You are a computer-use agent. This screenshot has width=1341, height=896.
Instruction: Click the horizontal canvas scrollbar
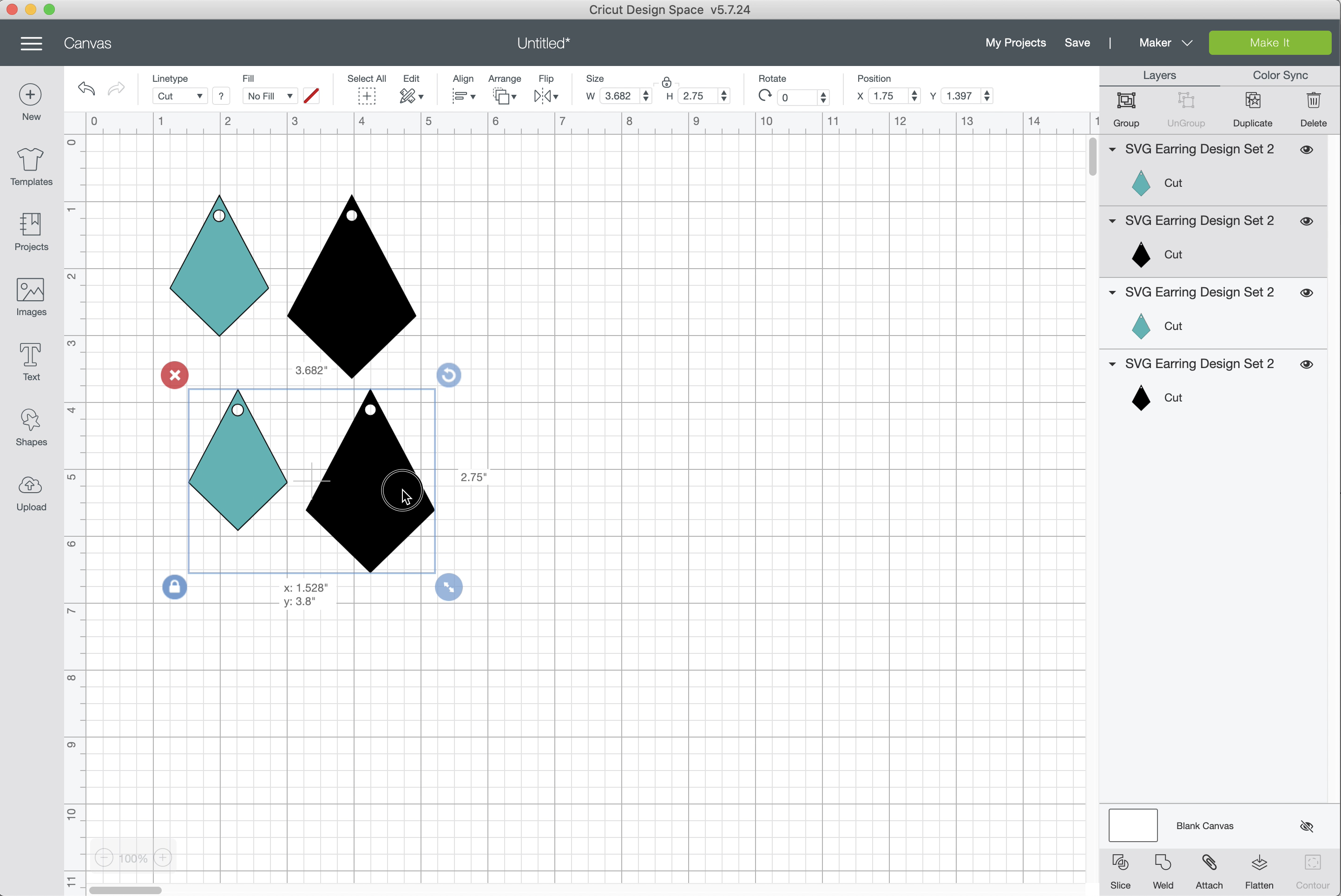pos(125,889)
